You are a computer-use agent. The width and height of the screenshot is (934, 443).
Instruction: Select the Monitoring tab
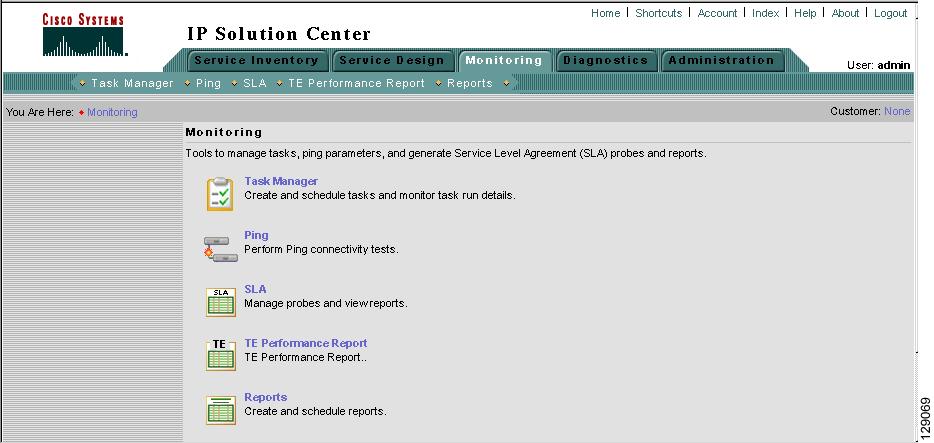pyautogui.click(x=503, y=60)
